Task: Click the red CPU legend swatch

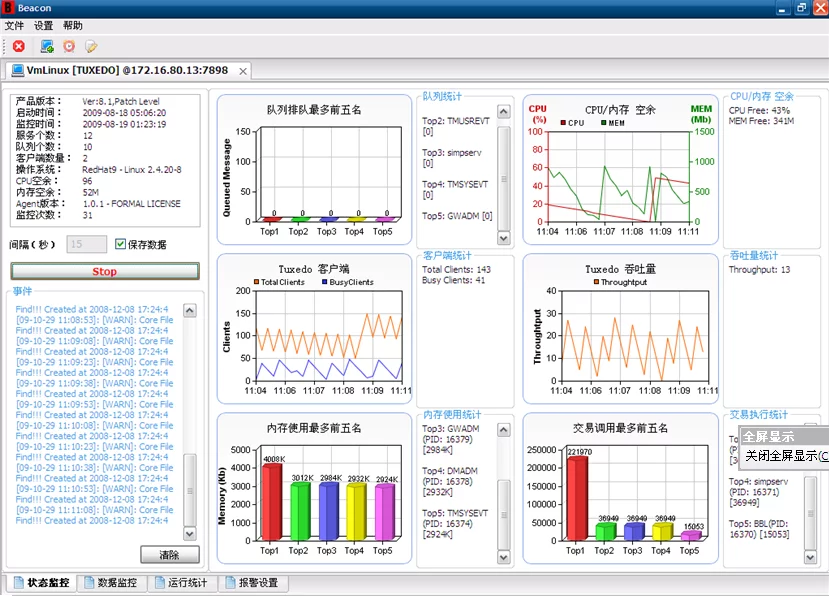Action: [564, 123]
